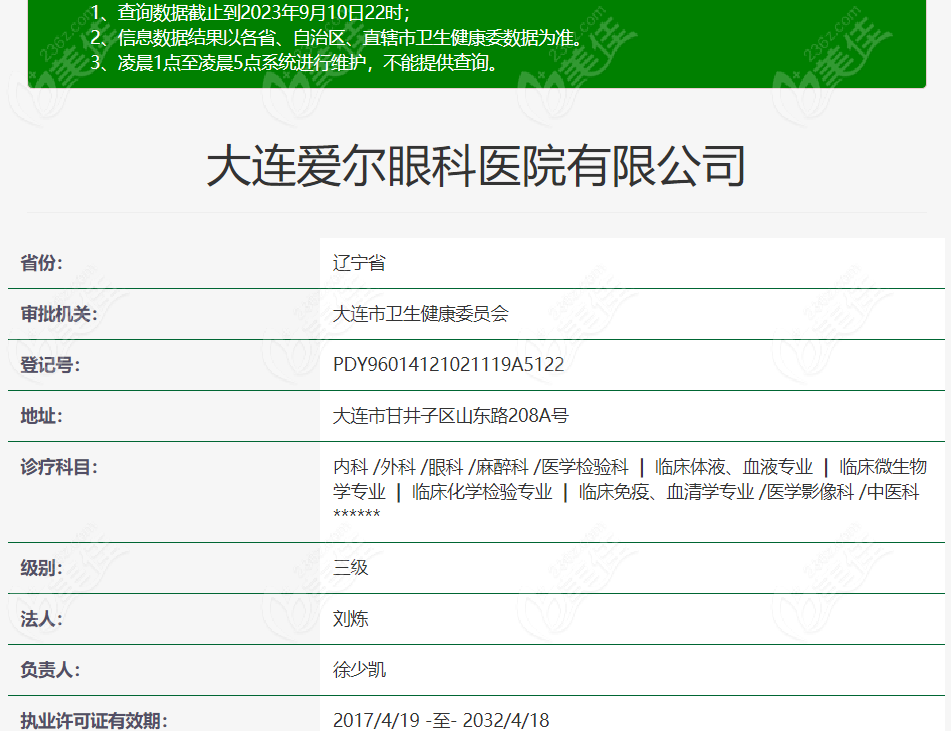
Task: Click the hospital name heading 大连爱尔眼科医院有限公司
Action: (476, 166)
